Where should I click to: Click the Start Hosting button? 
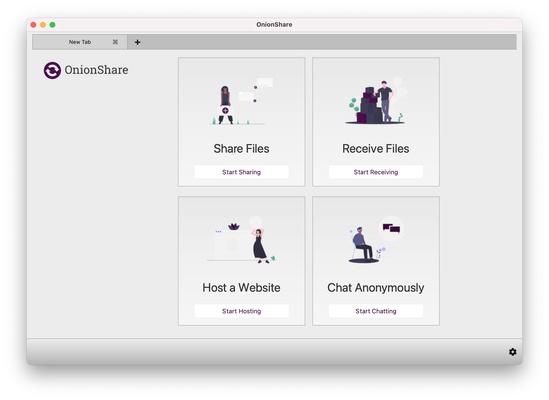point(241,311)
